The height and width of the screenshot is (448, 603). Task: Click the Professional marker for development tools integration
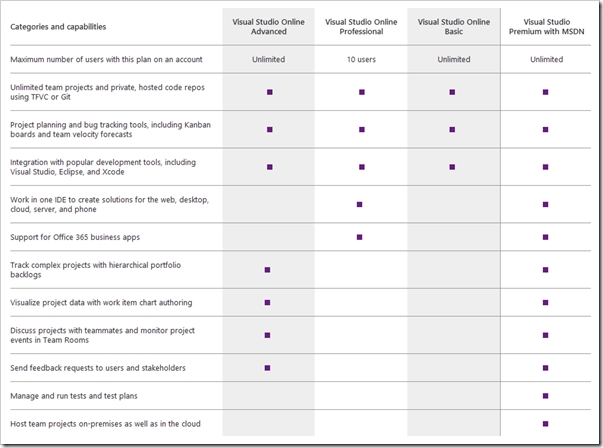click(x=360, y=166)
